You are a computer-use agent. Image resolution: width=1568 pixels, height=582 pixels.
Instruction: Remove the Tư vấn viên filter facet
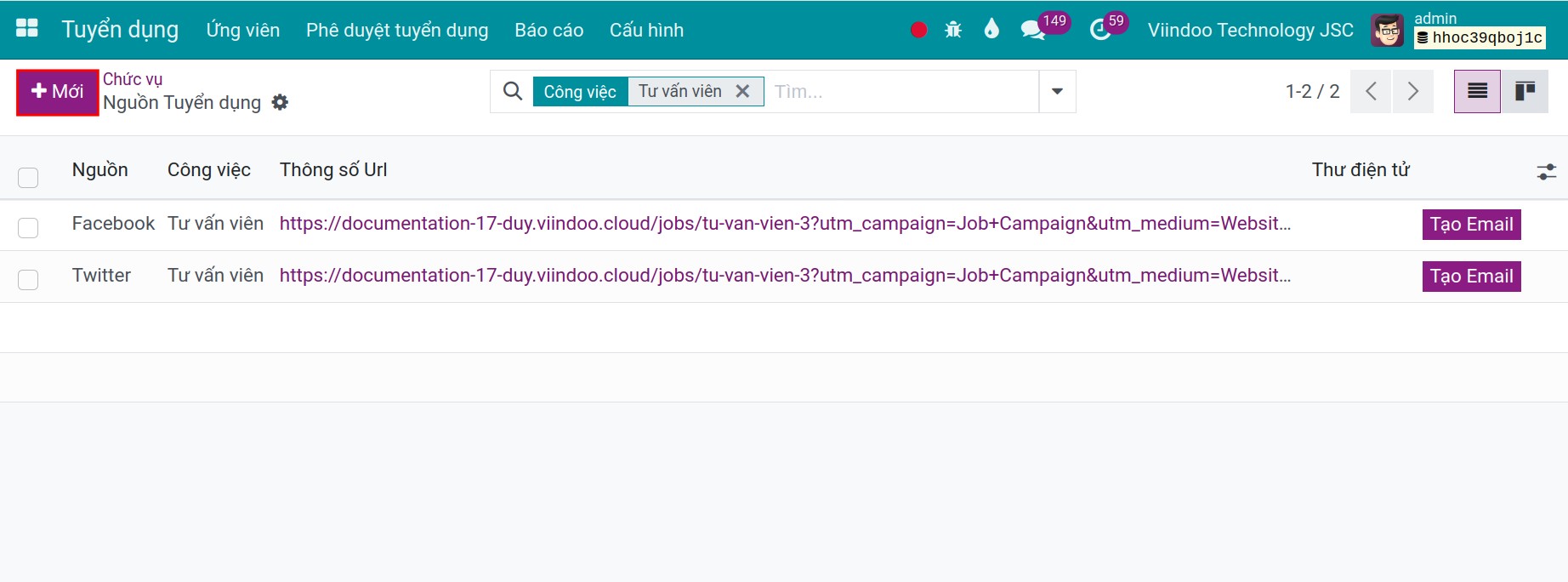click(x=742, y=91)
